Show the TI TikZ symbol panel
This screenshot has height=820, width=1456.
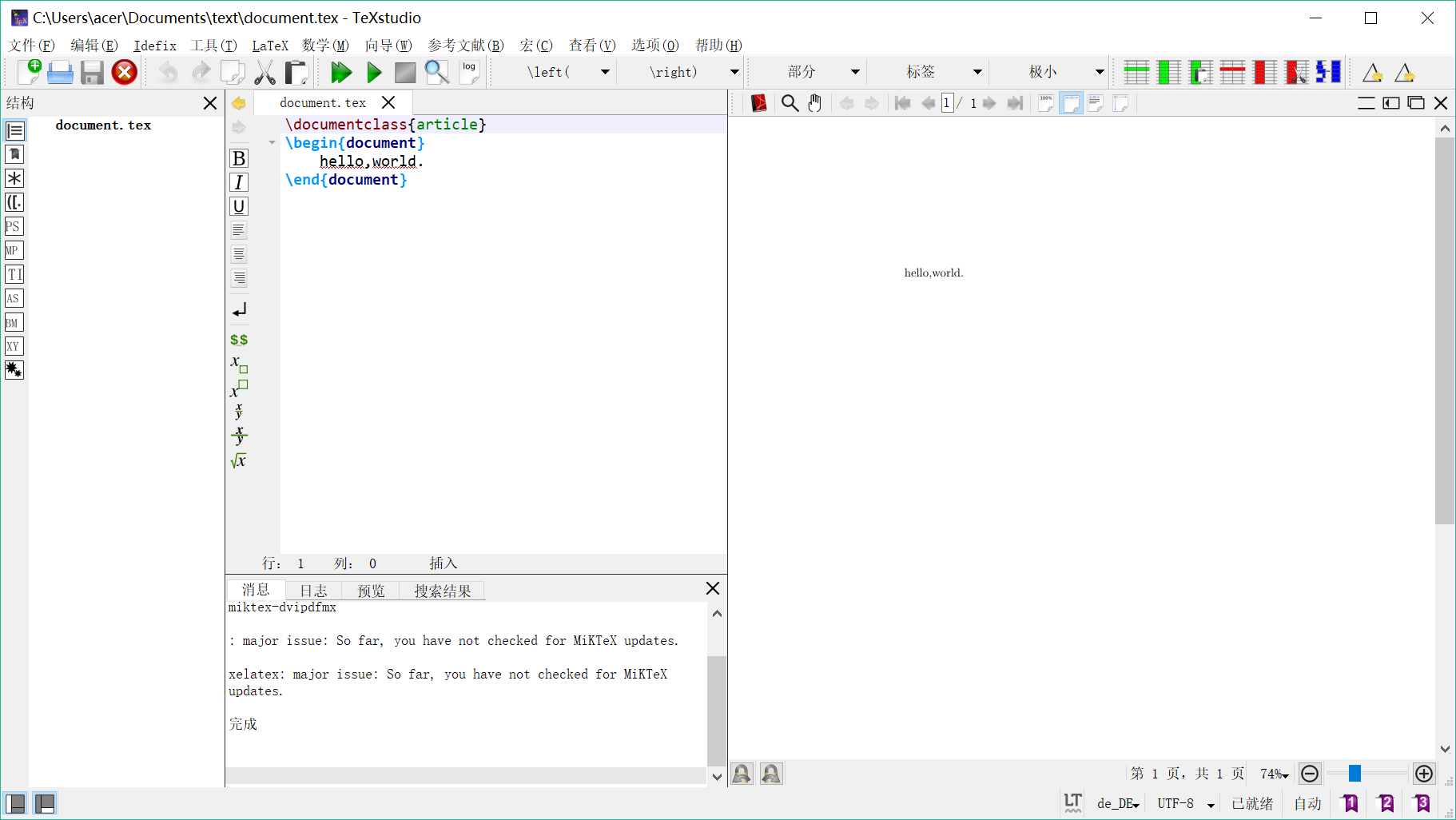(14, 274)
